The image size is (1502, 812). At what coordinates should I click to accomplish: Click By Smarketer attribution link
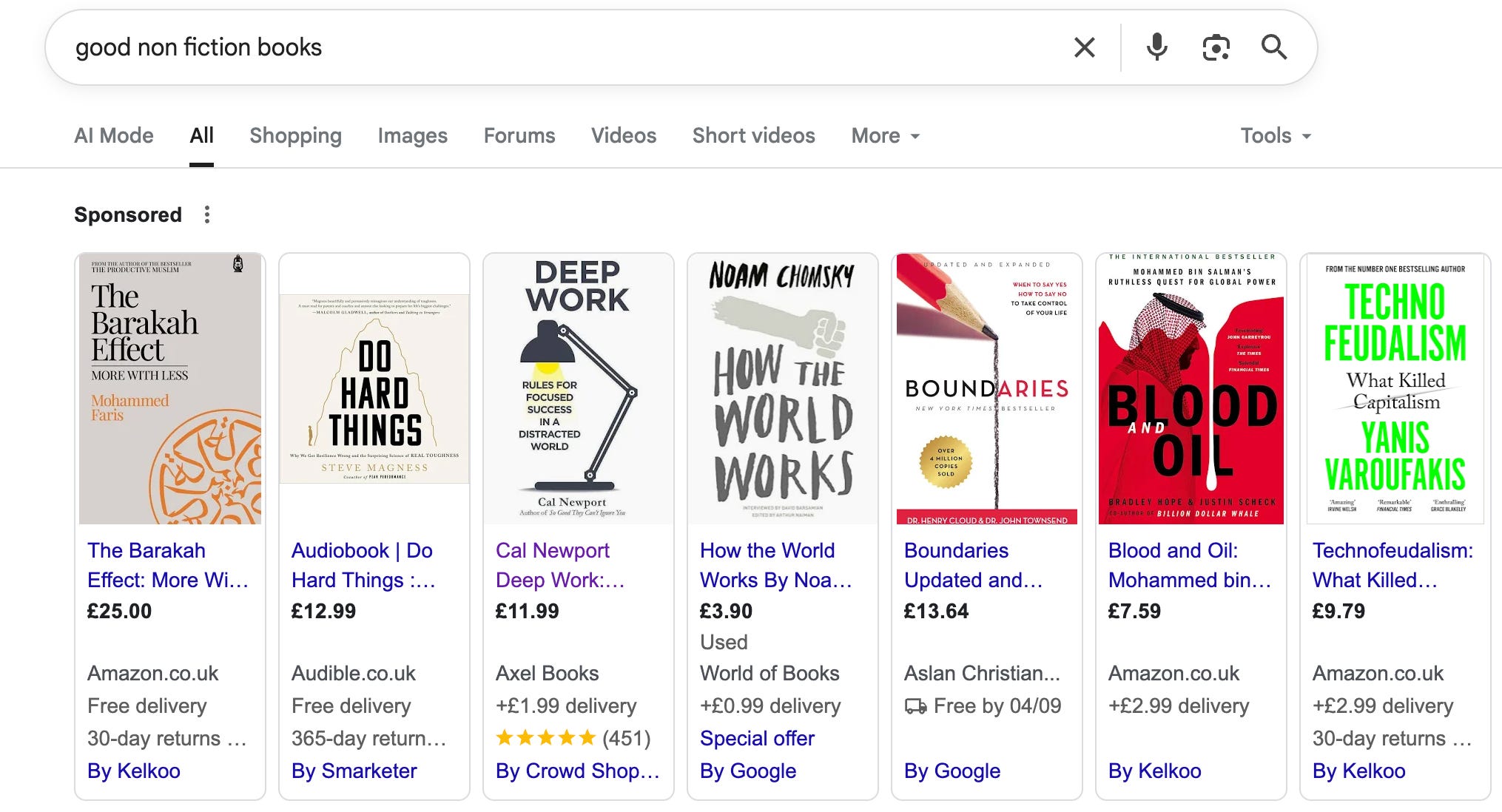pyautogui.click(x=354, y=771)
